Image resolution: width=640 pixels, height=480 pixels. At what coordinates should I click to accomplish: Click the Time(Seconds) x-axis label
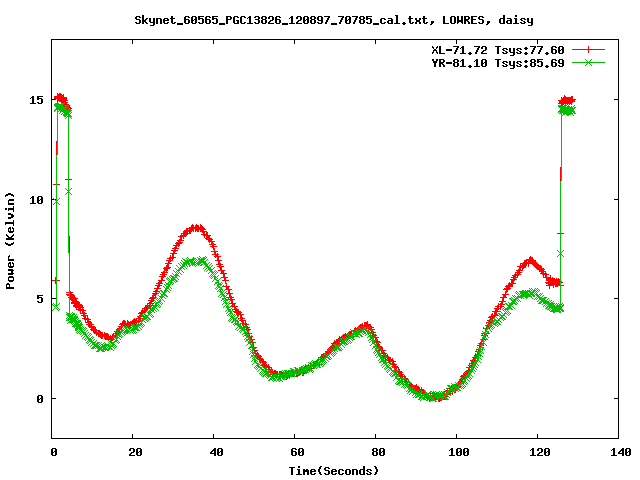click(x=334, y=471)
